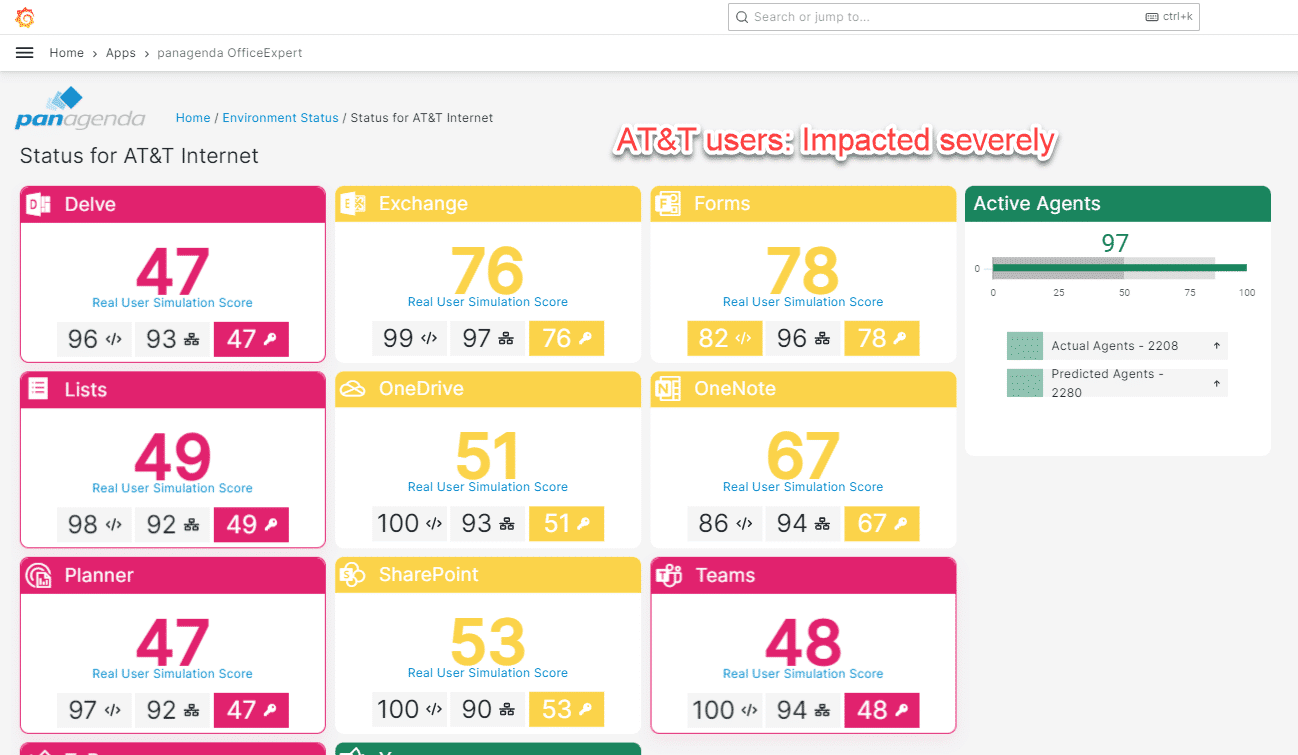Click the OneNote app icon

(668, 389)
